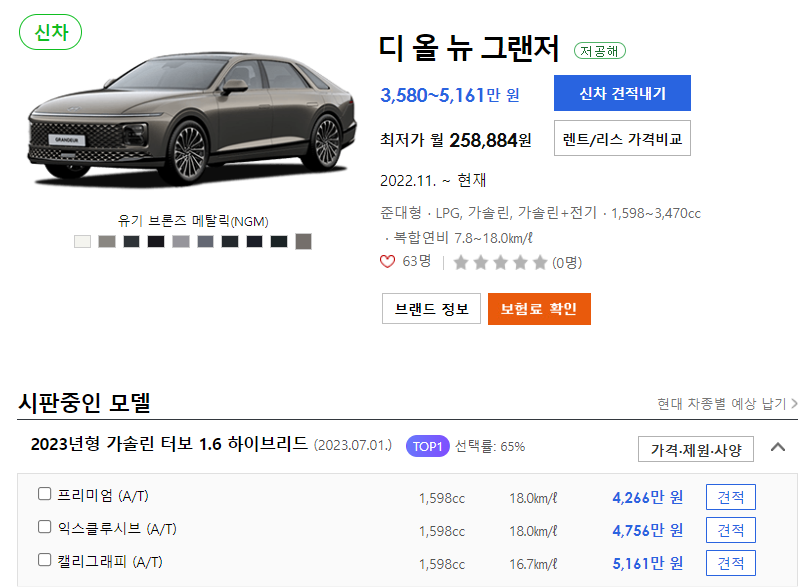
Task: Collapse the 2023년형 가솔린 터보 1.6 하이브리드 section
Action: click(778, 447)
